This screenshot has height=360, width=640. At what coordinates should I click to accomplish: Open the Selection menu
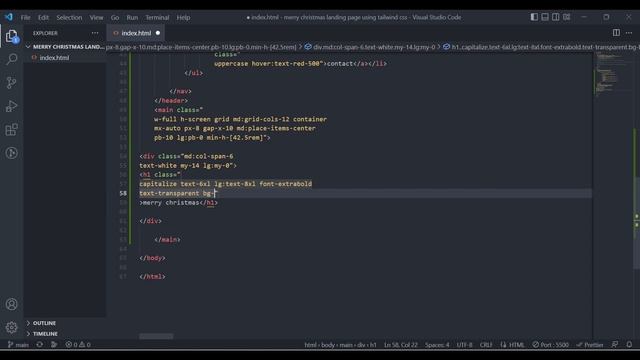tap(69, 18)
